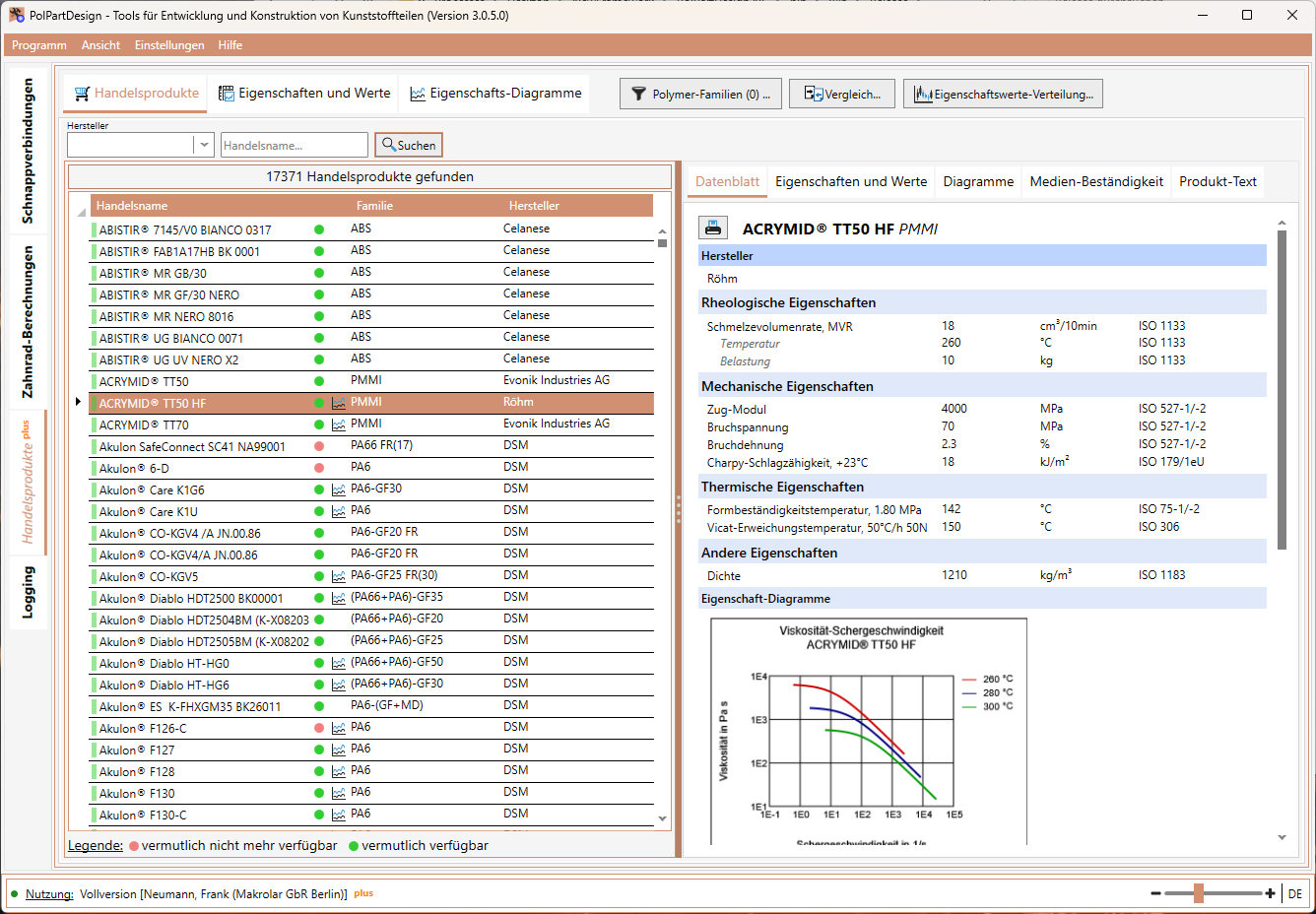Click the diagram icon for Akulon® Care K1U
The image size is (1316, 914).
coord(339,511)
